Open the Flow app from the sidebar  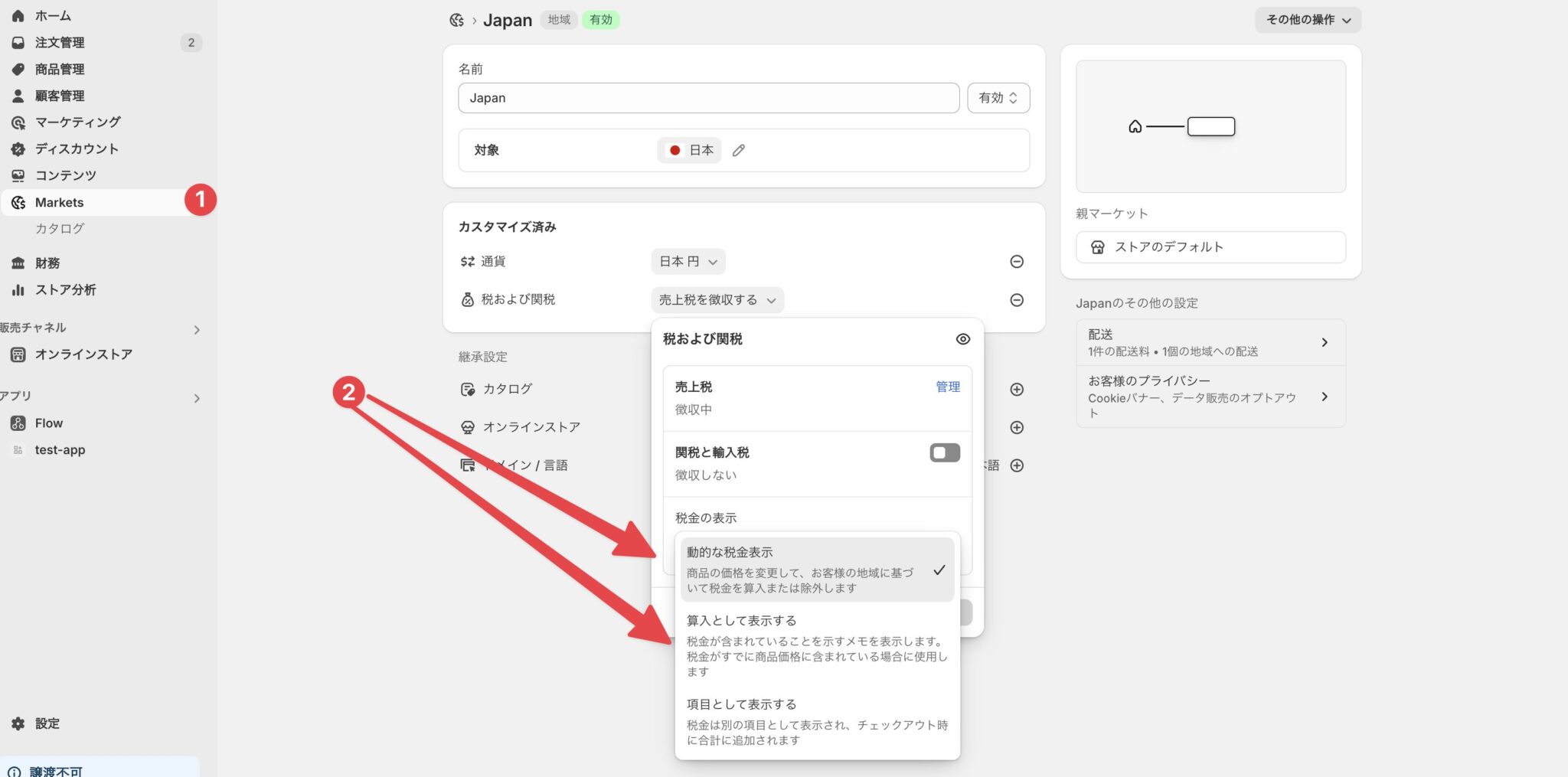tap(47, 423)
